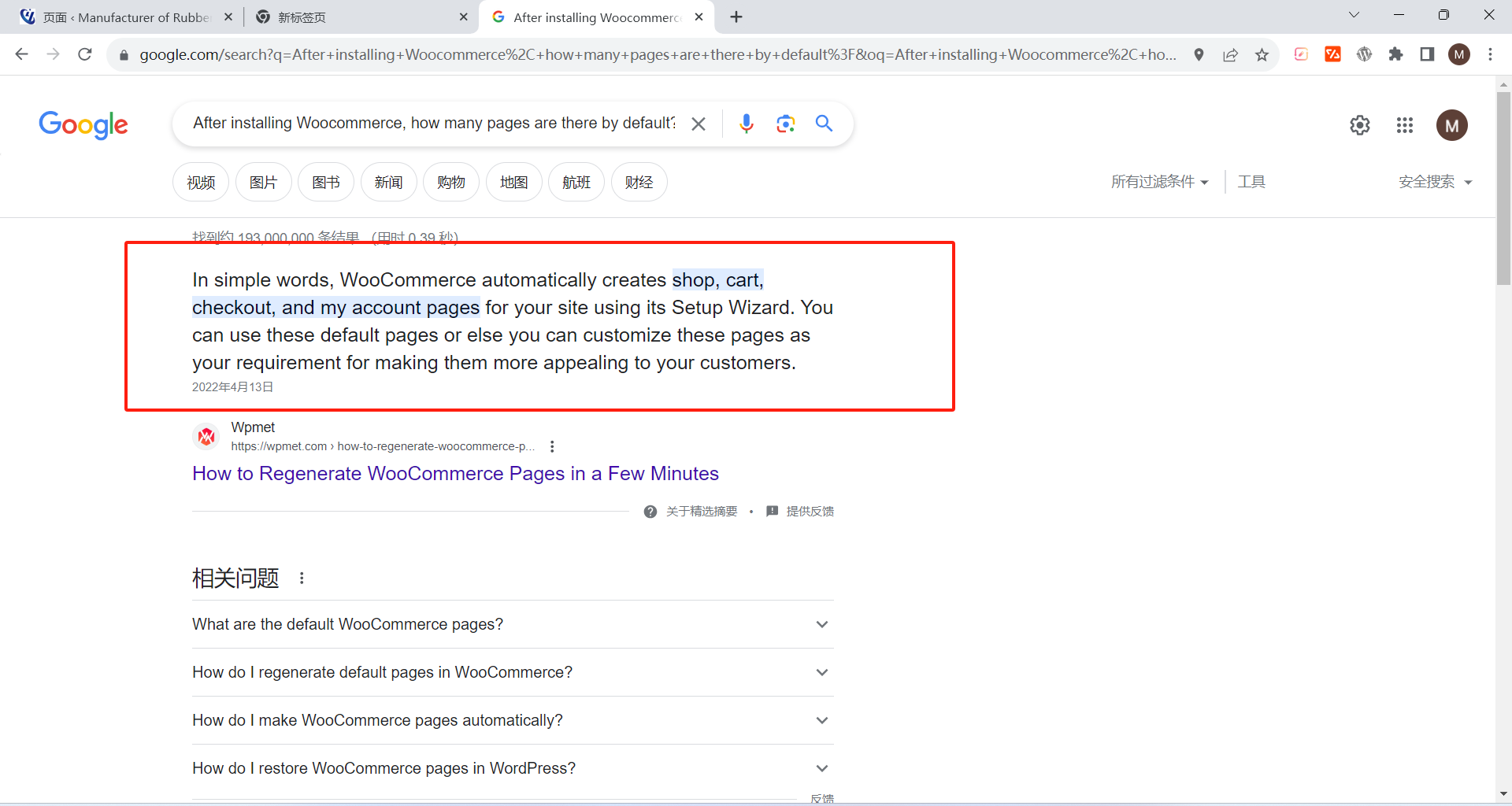Toggle the browser side panel
1512x806 pixels.
point(1427,54)
